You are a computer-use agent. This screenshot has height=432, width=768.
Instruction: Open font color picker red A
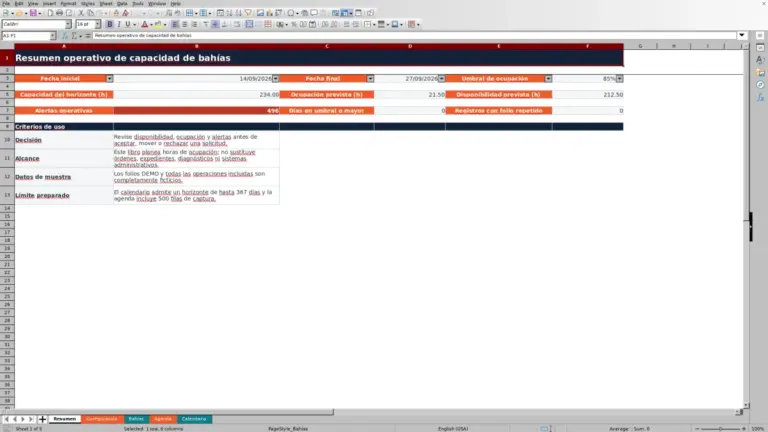click(x=144, y=24)
